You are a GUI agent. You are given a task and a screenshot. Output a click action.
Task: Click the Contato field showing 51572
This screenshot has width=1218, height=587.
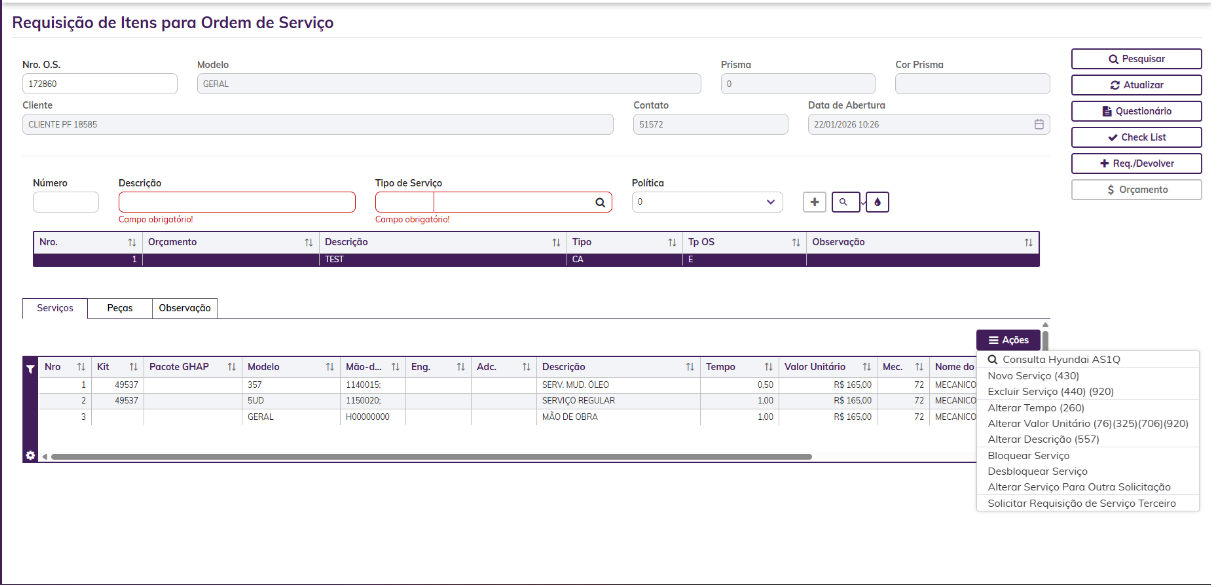(712, 124)
